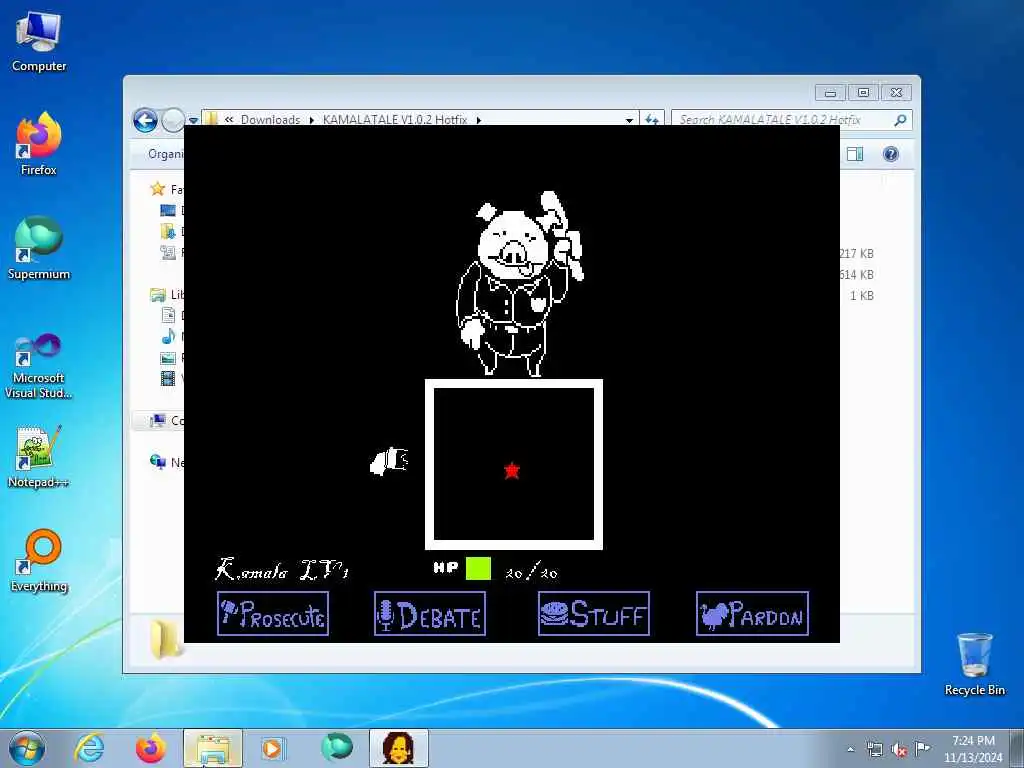
Task: Open recent pages dropdown in Explorer
Action: [x=193, y=121]
